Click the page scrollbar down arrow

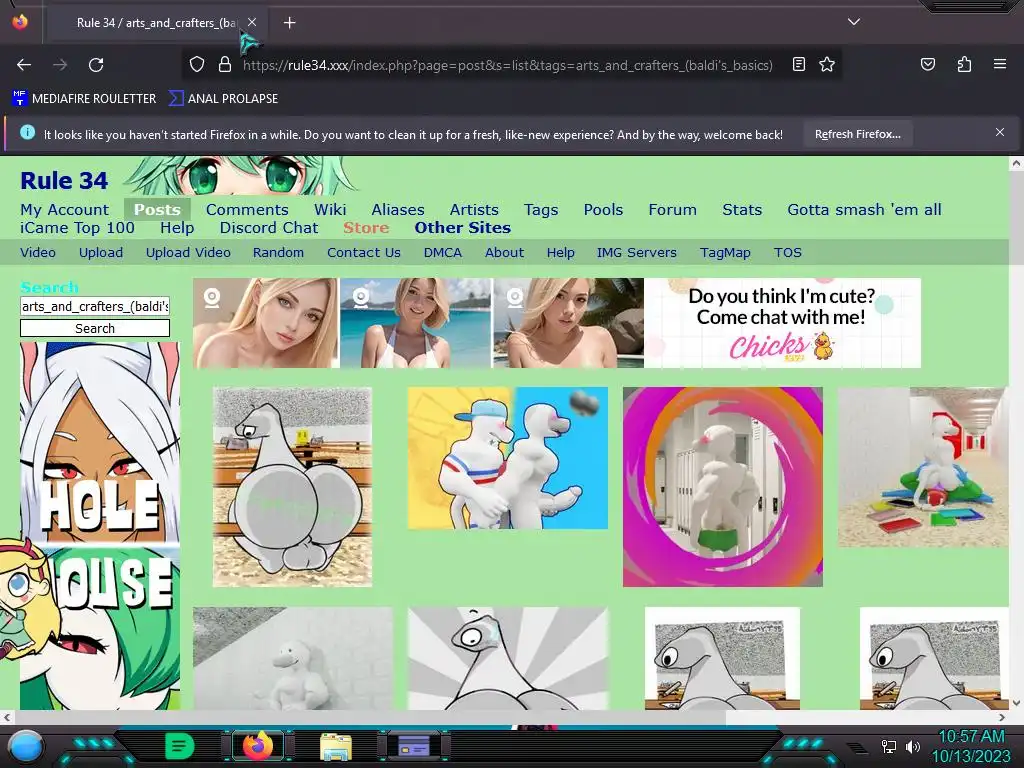pyautogui.click(x=1016, y=703)
